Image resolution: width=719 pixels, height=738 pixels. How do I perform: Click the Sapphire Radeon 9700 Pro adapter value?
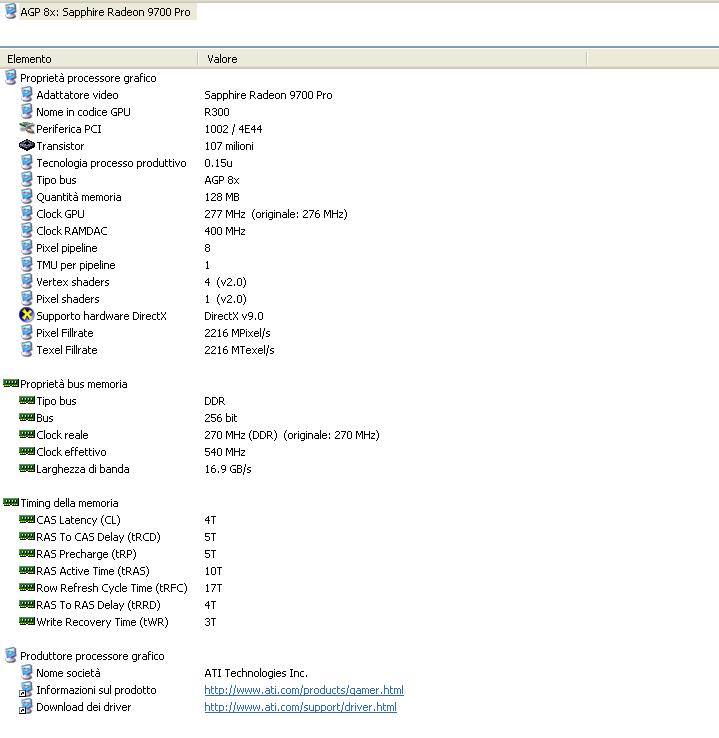pos(268,95)
